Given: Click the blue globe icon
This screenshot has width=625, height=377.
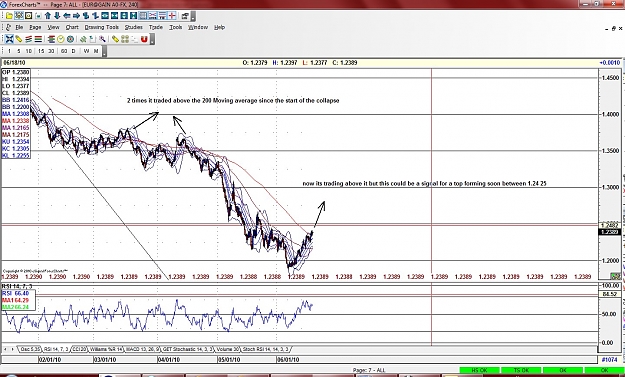Looking at the screenshot, I should tap(70, 39).
